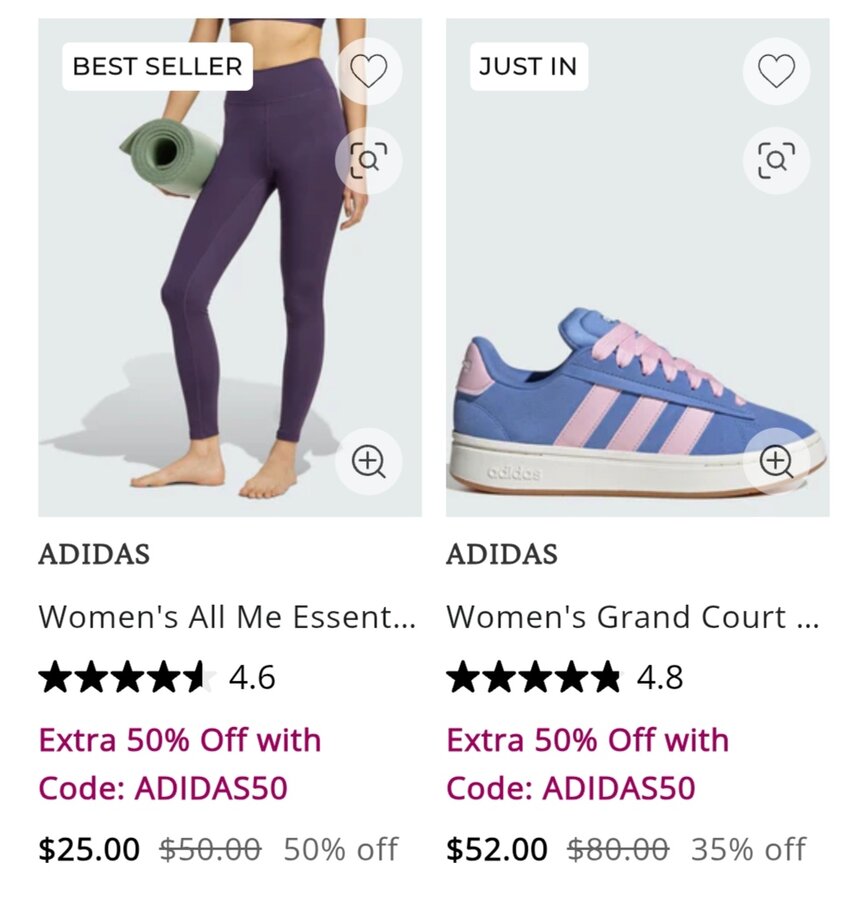Favorite the purple leggings with heart icon
868x900 pixels.
point(368,70)
